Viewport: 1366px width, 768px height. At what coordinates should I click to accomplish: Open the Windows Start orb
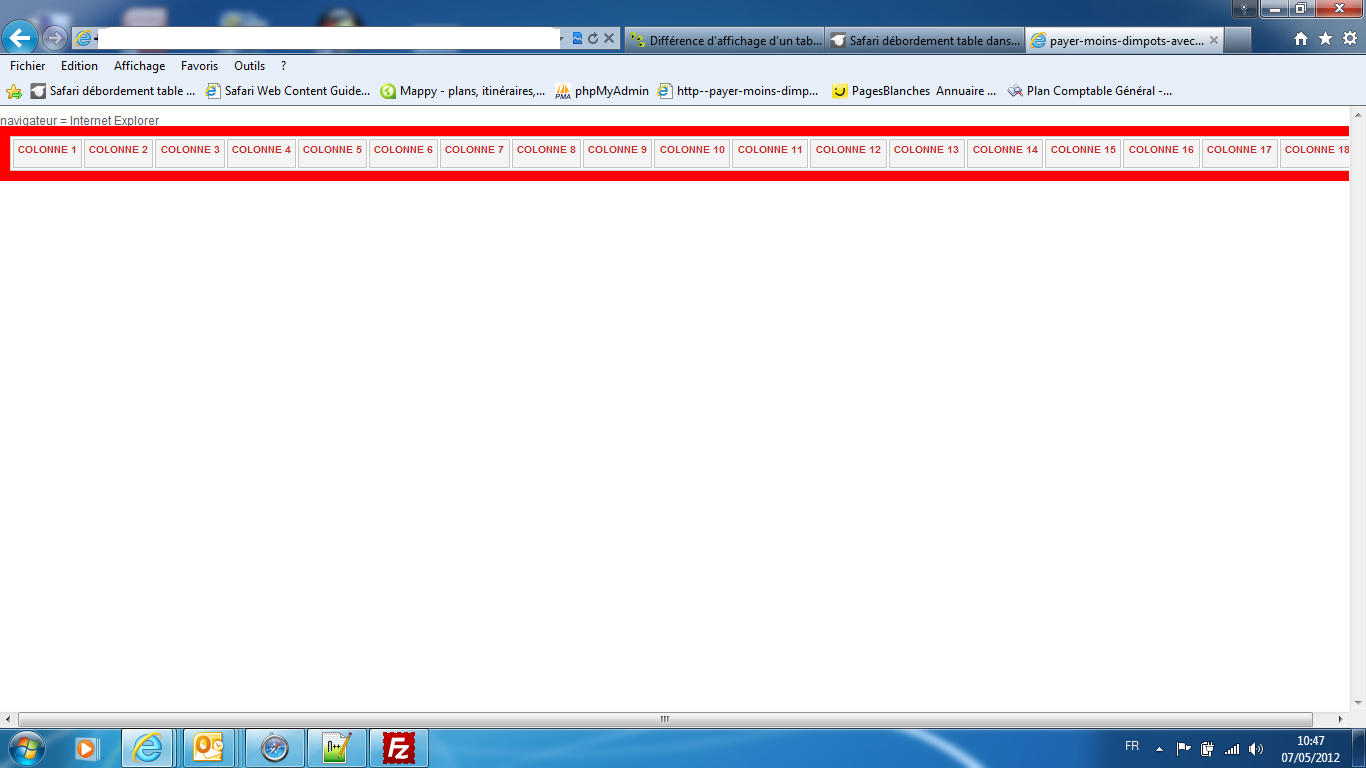click(x=25, y=748)
